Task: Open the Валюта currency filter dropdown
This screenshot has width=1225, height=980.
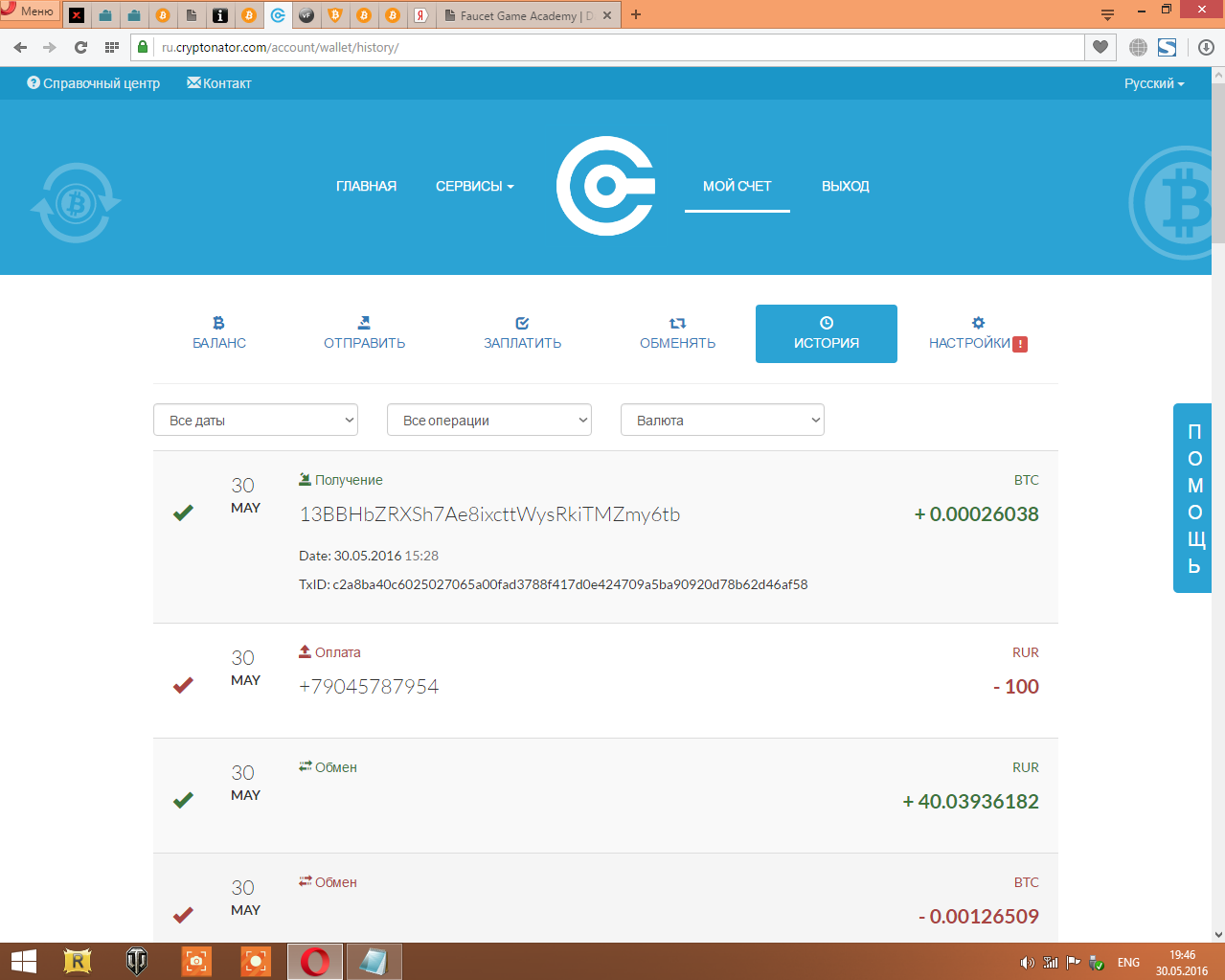Action: click(x=723, y=421)
